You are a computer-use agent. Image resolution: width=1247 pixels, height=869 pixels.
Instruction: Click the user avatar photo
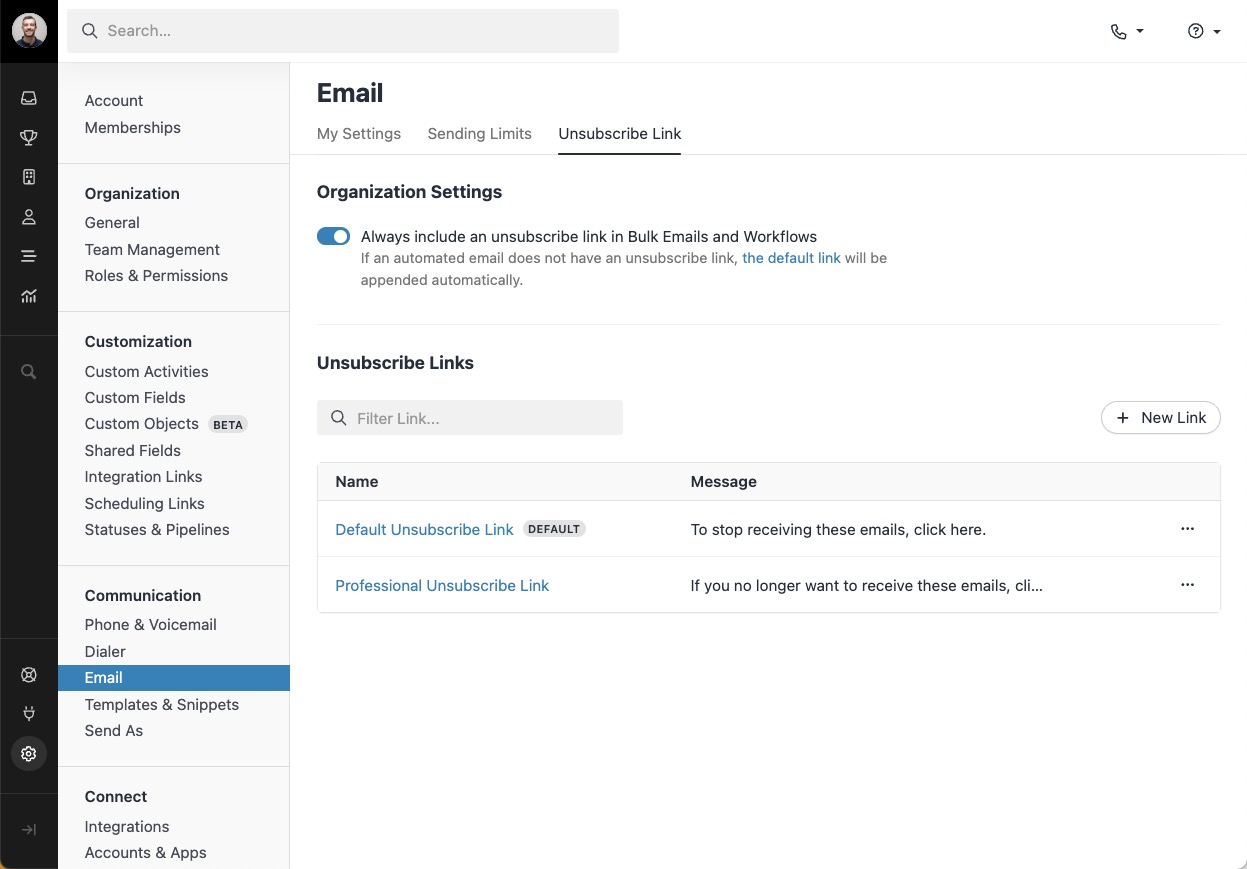click(29, 31)
